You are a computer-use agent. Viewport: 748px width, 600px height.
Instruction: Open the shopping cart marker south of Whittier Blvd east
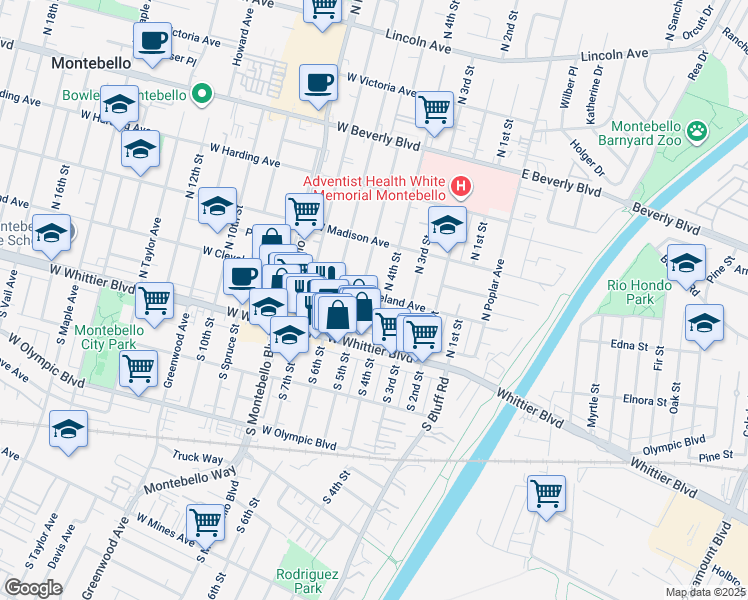[547, 495]
